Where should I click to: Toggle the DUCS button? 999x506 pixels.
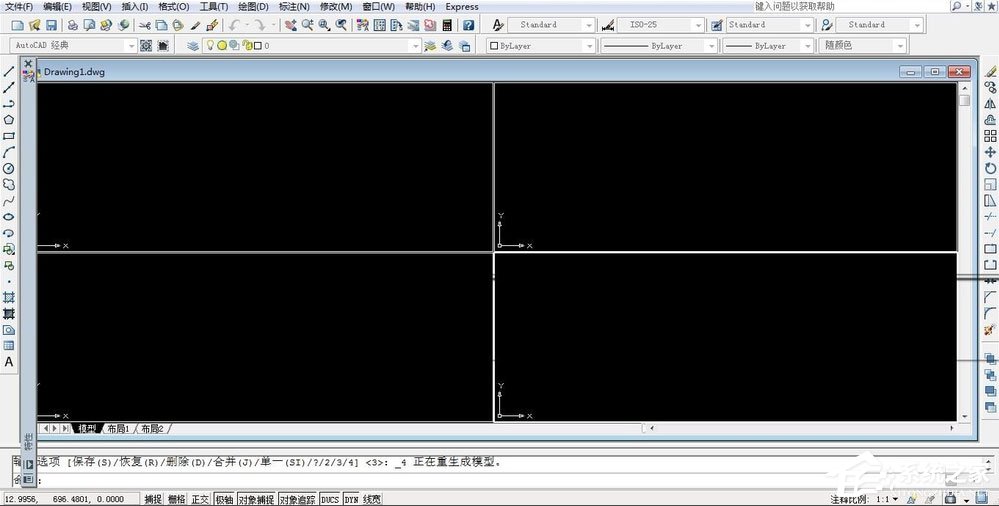(330, 500)
